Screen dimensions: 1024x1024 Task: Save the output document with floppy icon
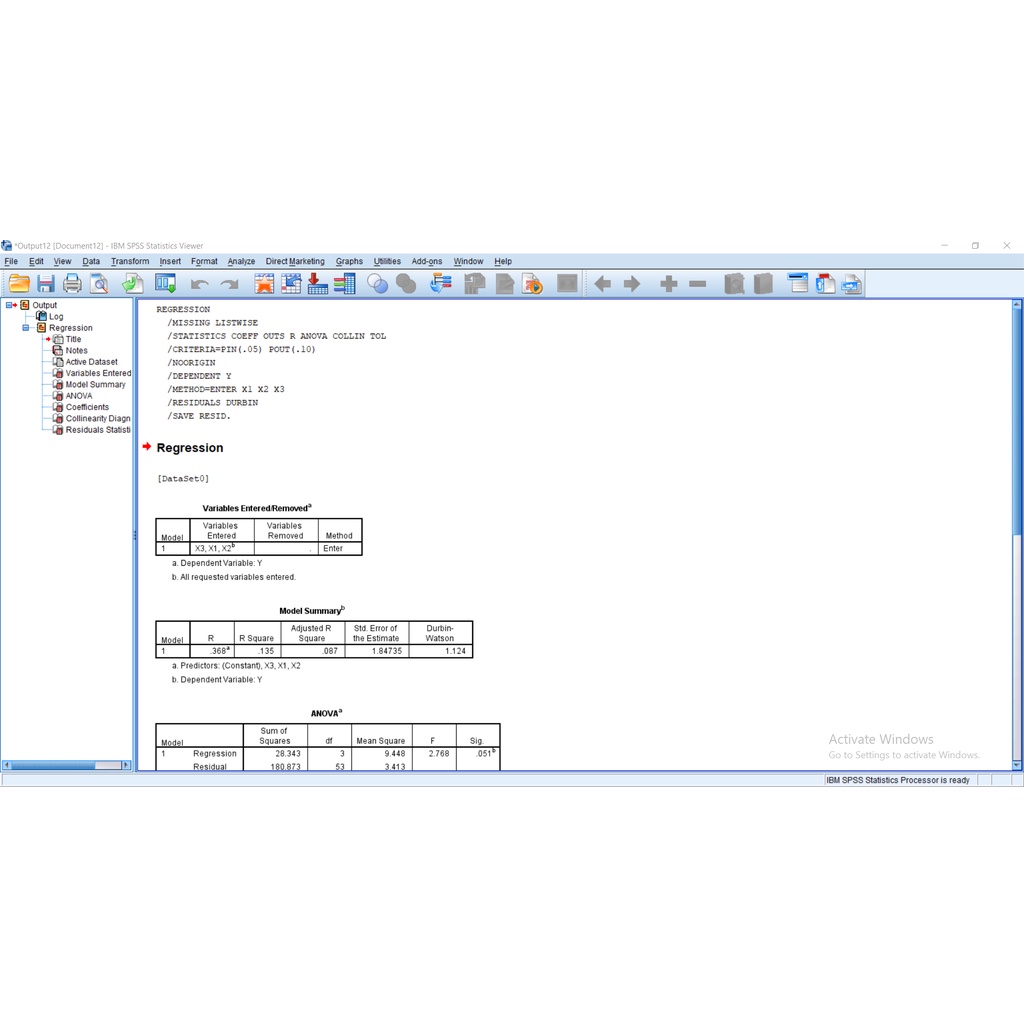46,284
